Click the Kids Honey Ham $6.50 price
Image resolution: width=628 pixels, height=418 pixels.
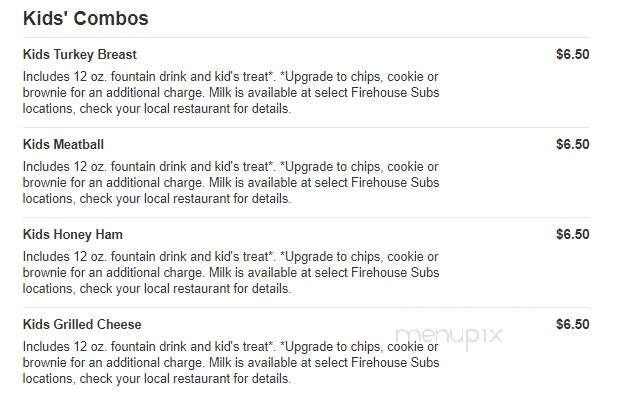pyautogui.click(x=573, y=235)
